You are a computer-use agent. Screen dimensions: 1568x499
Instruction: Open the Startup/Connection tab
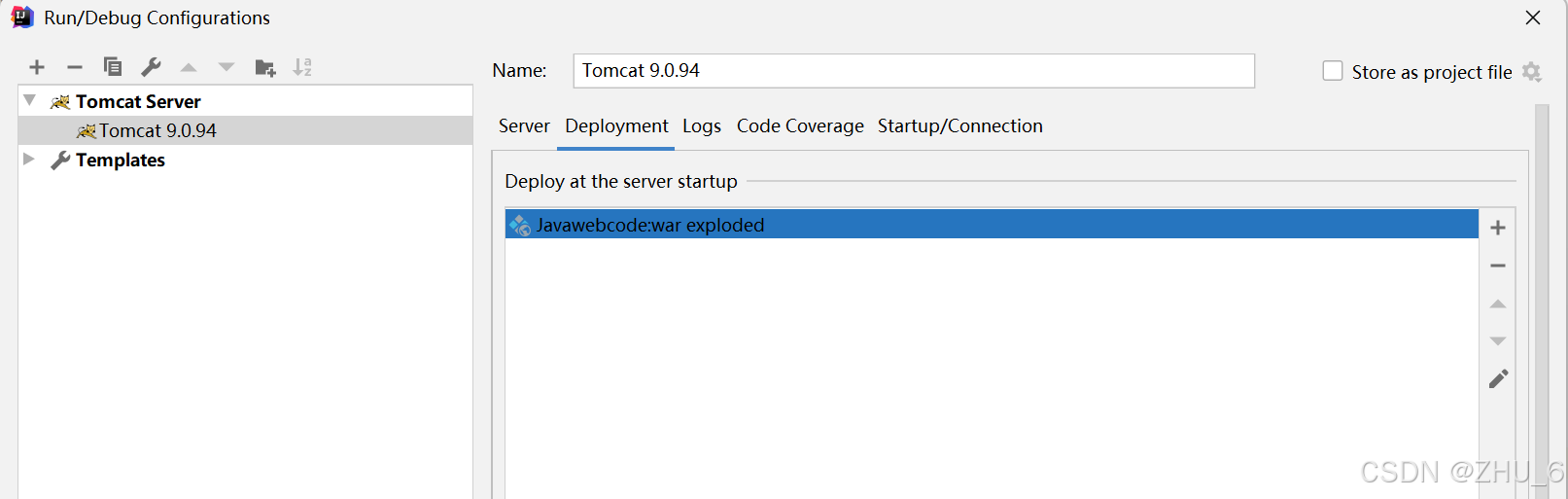coord(959,126)
